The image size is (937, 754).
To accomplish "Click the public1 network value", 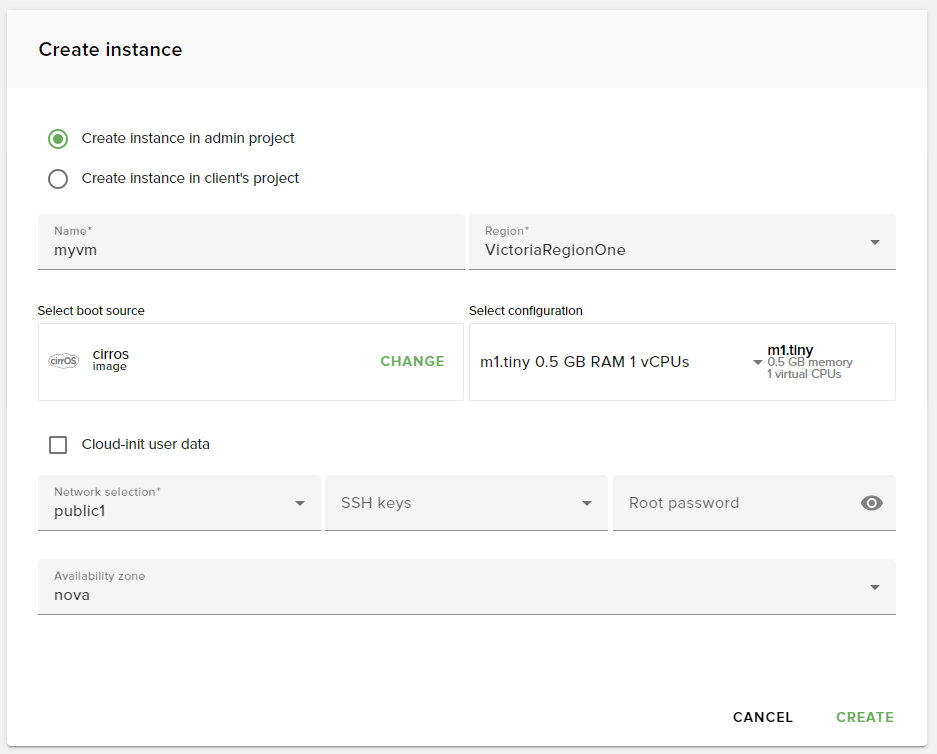I will [x=79, y=511].
